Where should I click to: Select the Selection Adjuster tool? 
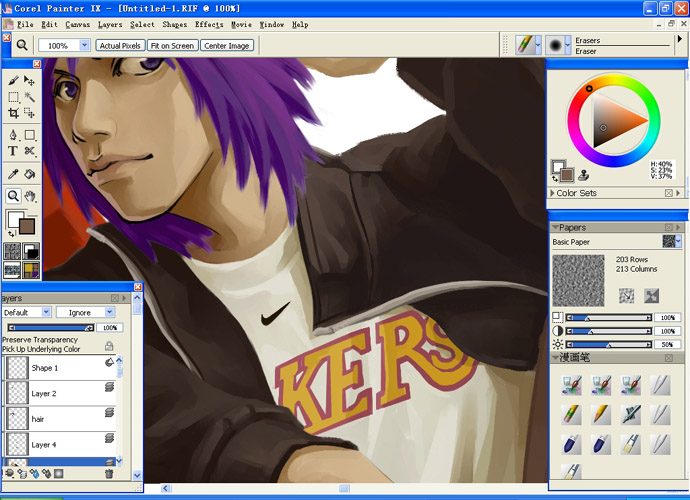coord(29,113)
